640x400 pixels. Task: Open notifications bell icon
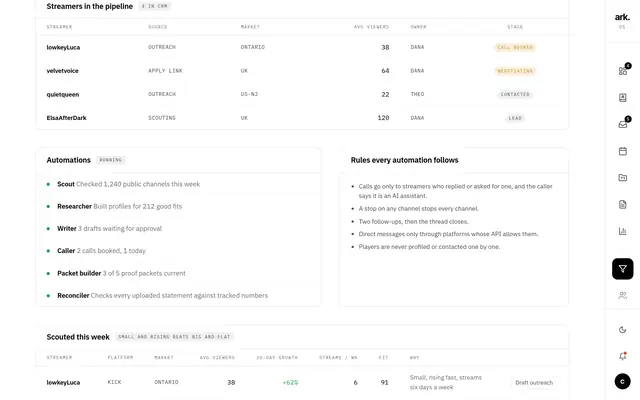click(622, 356)
